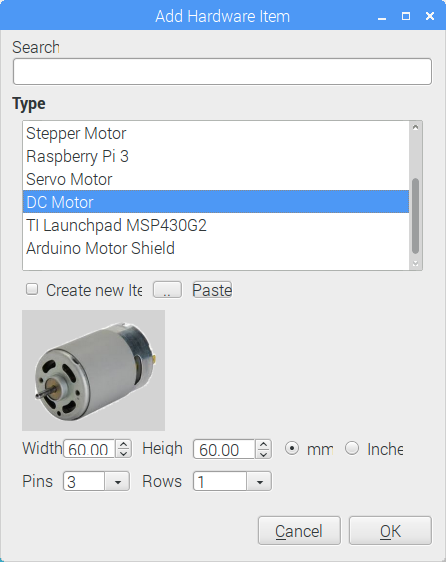Minimize the Add Hardware Item dialog
This screenshot has width=446, height=562.
[382, 17]
